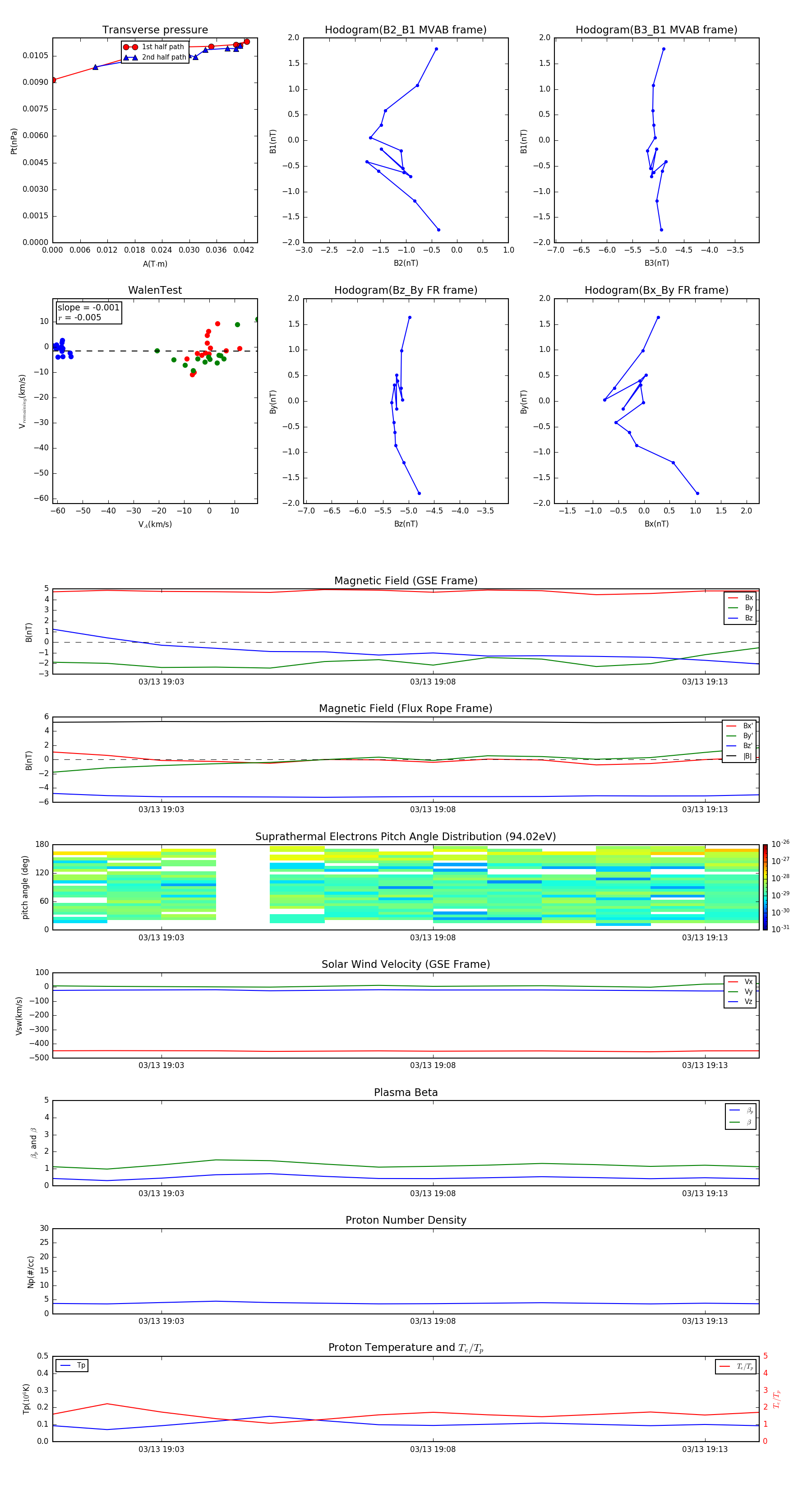The image size is (812, 1489).
Task: Click the Np(#/cc) y-axis label
Action: click(31, 1272)
